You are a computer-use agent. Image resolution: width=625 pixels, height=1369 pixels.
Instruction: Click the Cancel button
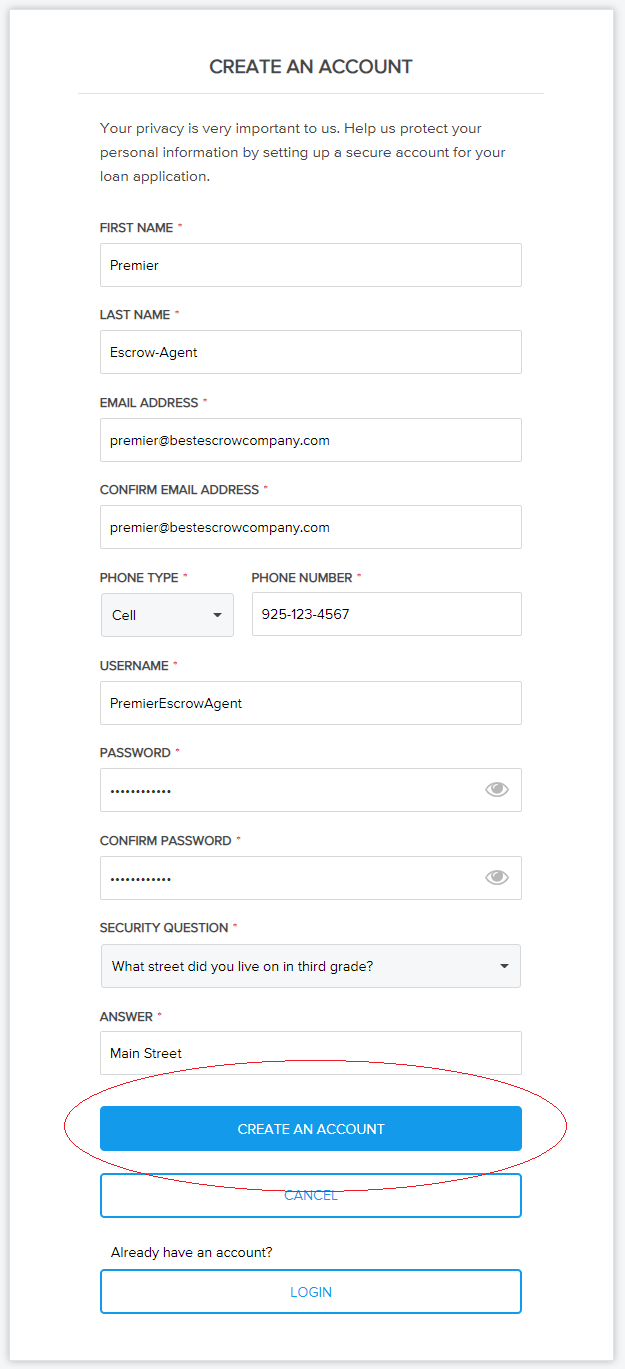click(311, 1195)
